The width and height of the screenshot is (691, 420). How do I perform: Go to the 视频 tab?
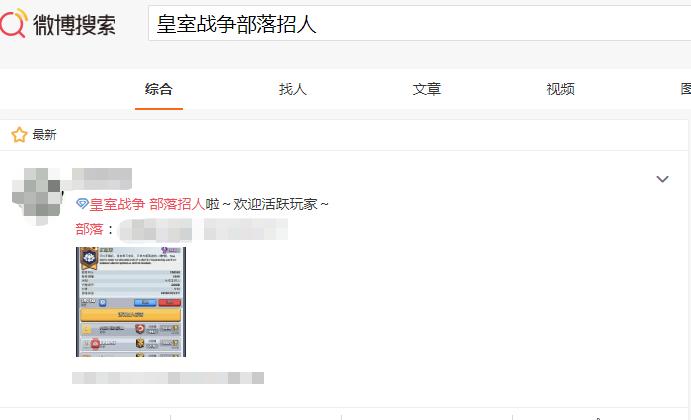click(x=561, y=89)
